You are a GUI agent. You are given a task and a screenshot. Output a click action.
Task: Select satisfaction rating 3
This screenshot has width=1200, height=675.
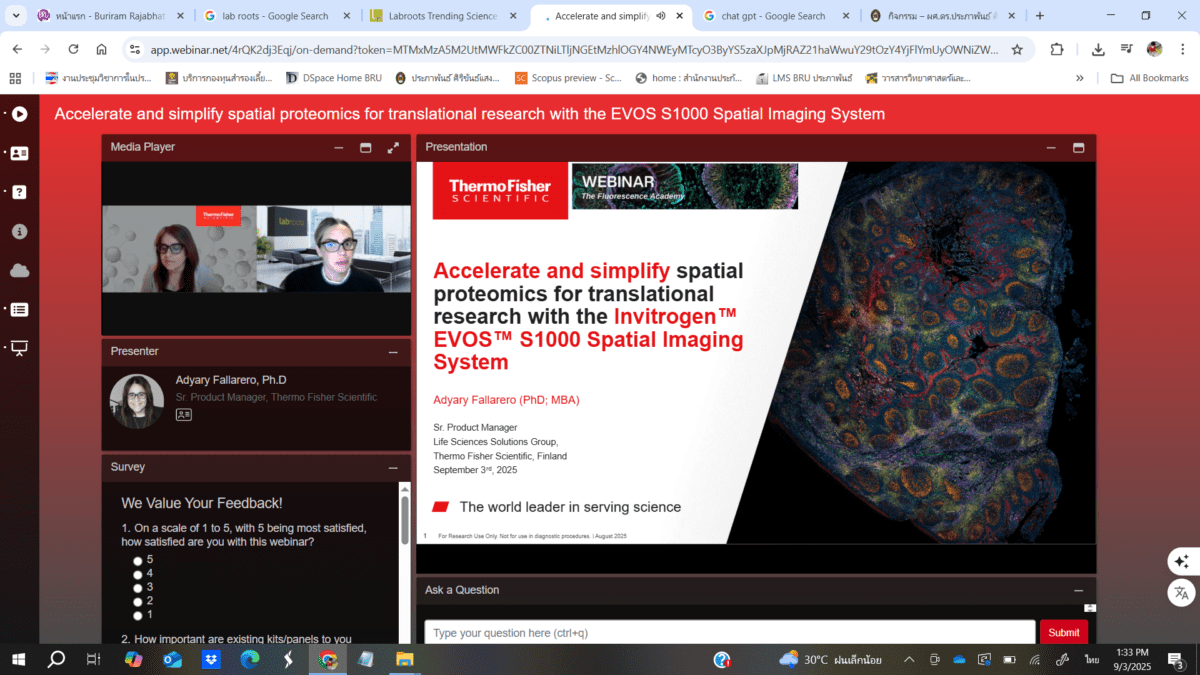point(138,587)
